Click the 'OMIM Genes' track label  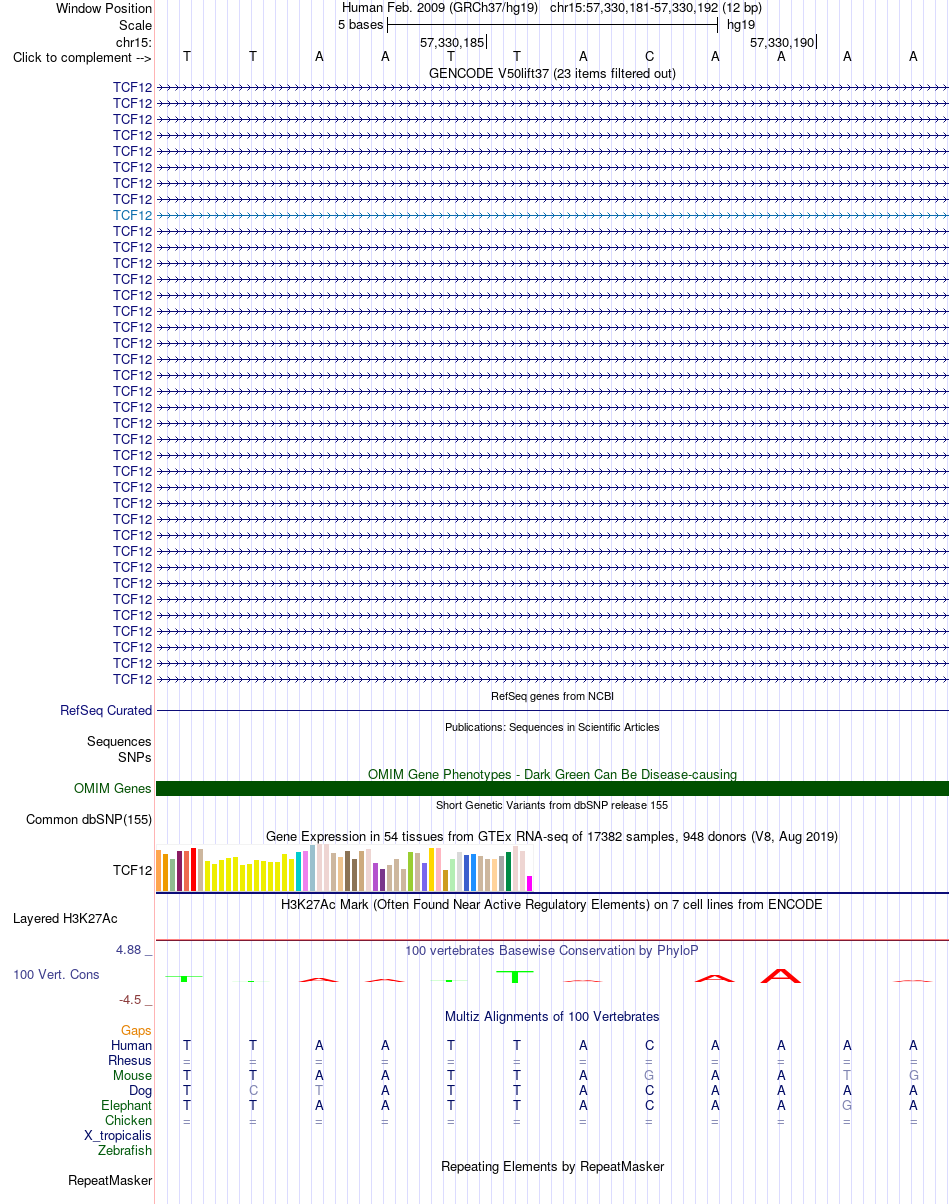113,789
